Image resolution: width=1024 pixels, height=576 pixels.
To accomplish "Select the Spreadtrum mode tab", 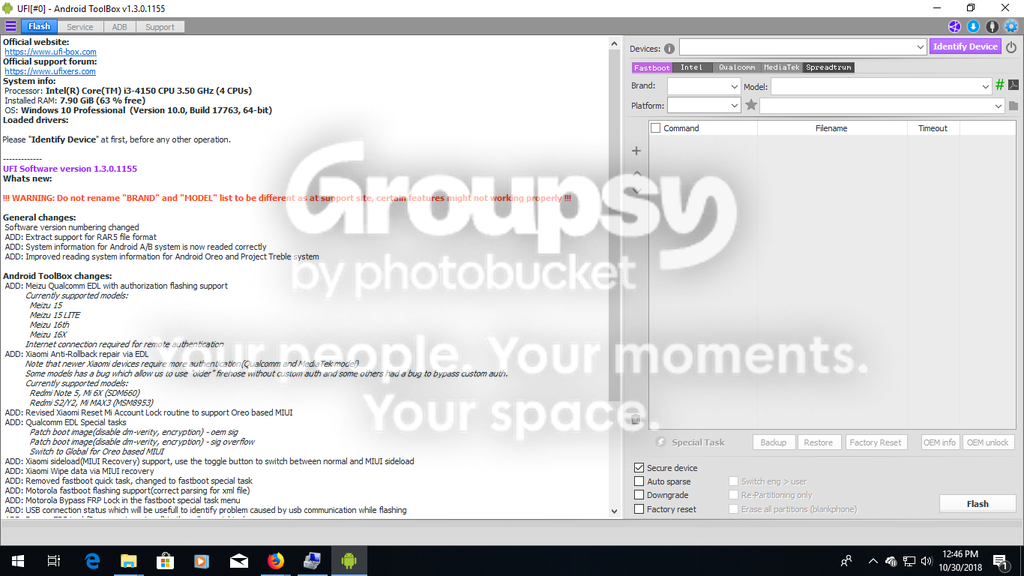I will (828, 67).
